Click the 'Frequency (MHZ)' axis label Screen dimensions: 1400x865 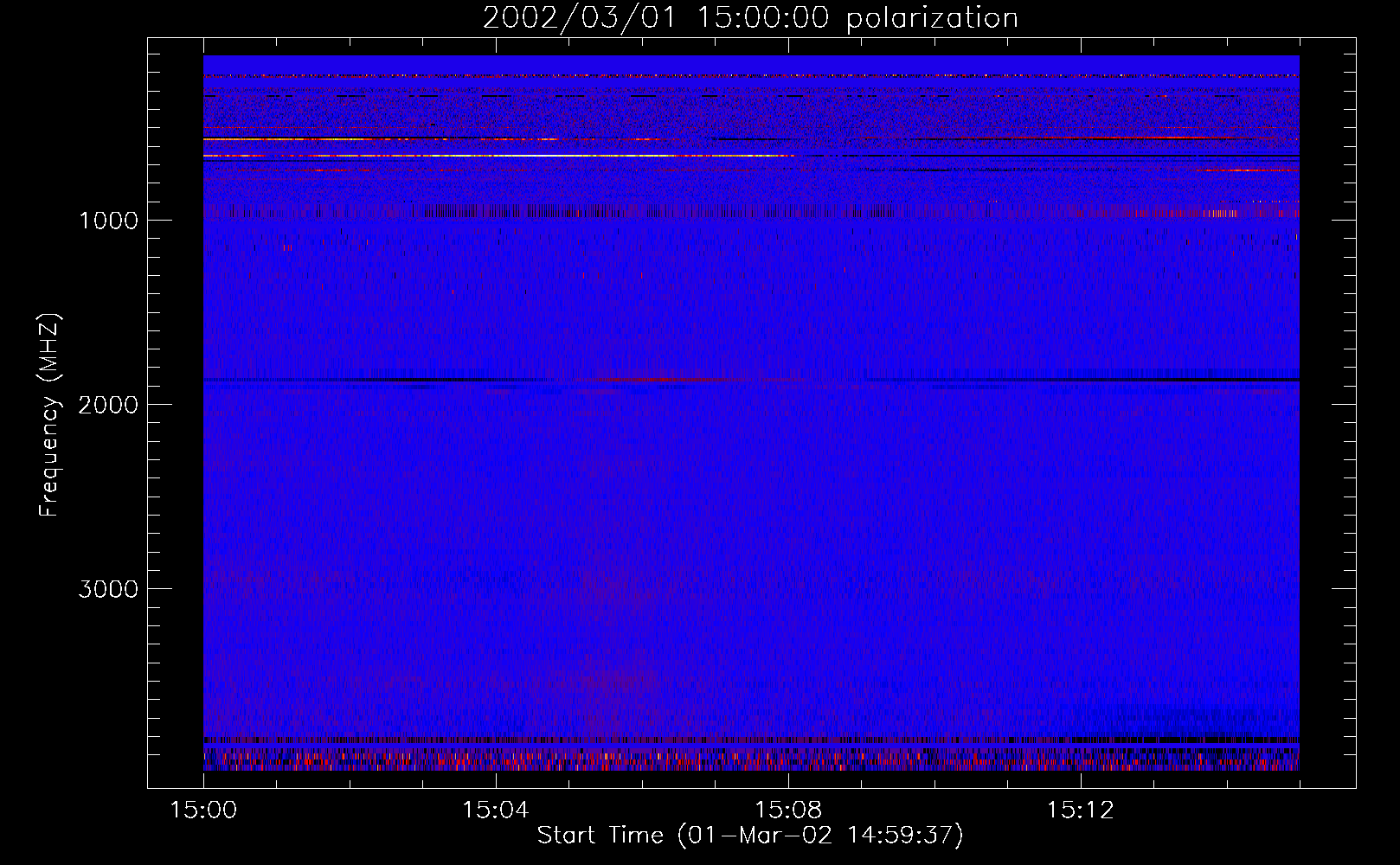click(x=49, y=415)
